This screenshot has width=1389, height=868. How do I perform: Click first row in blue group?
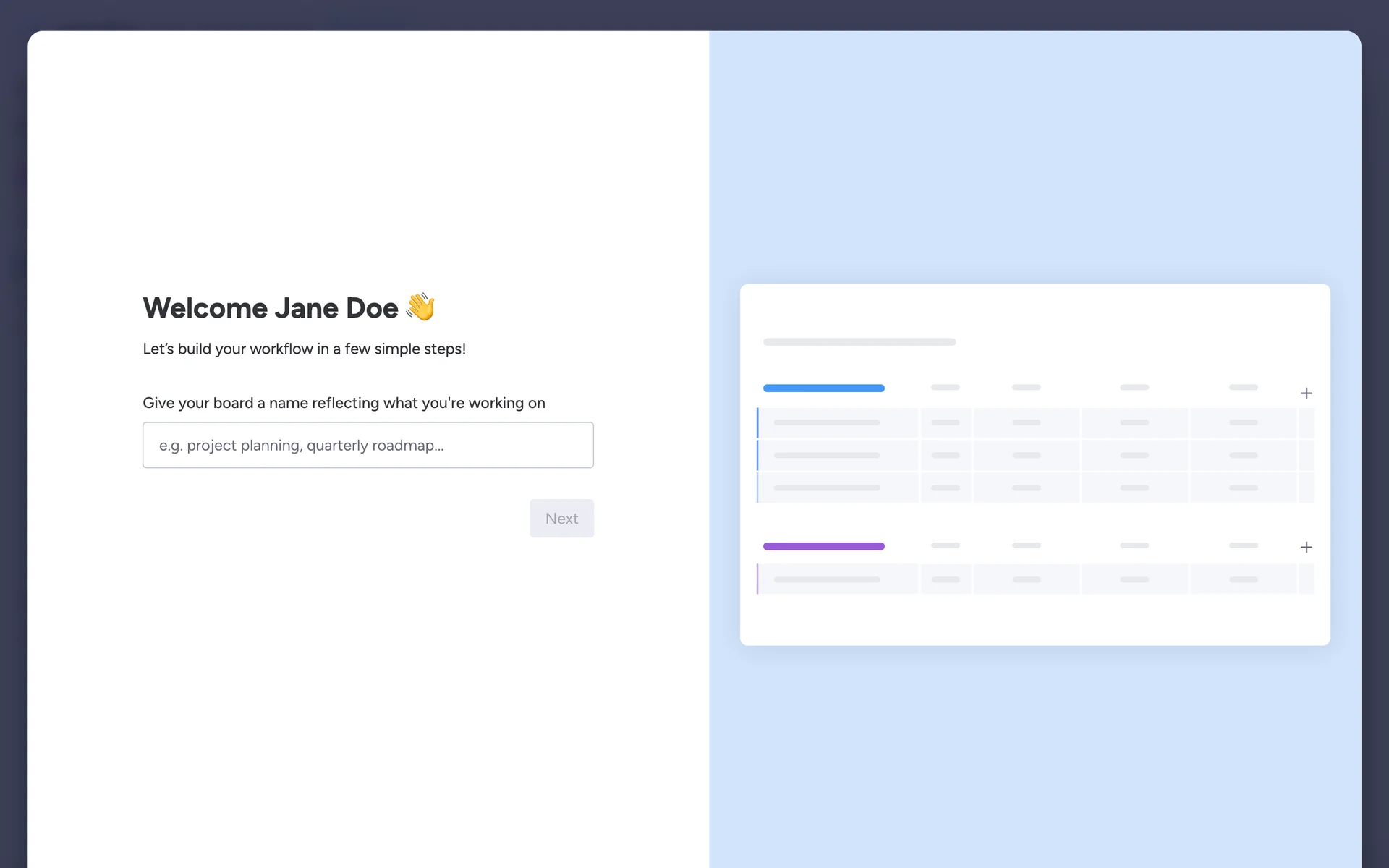click(x=826, y=422)
